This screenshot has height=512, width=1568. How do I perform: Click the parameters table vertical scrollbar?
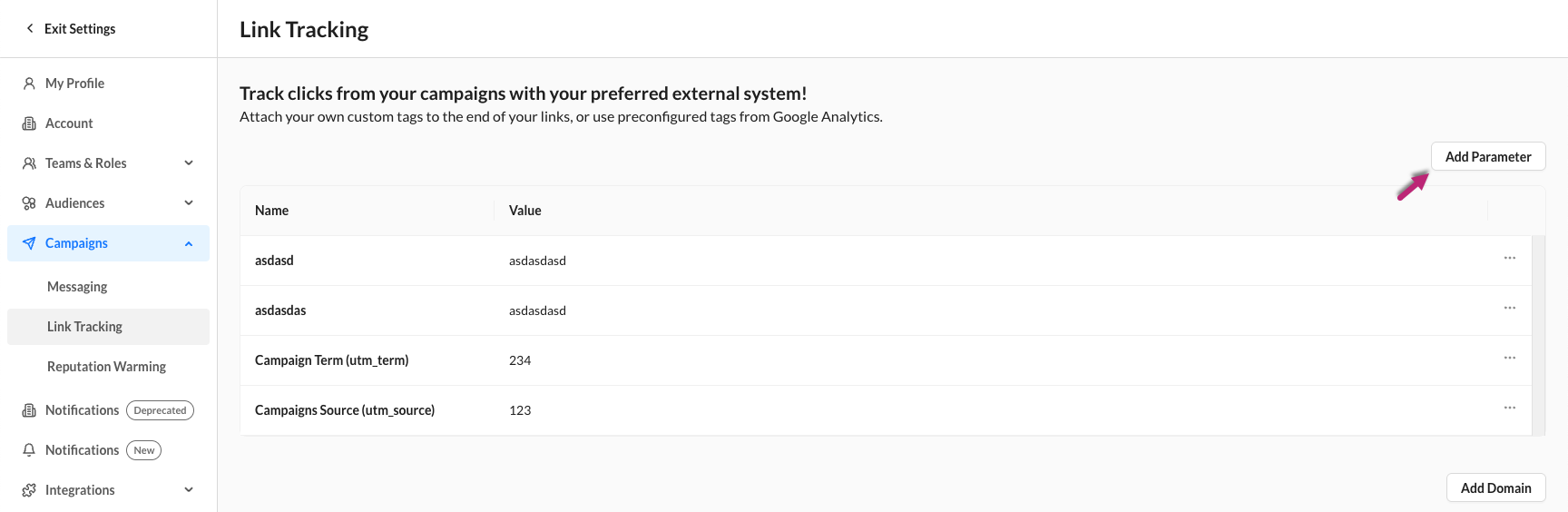[1538, 336]
